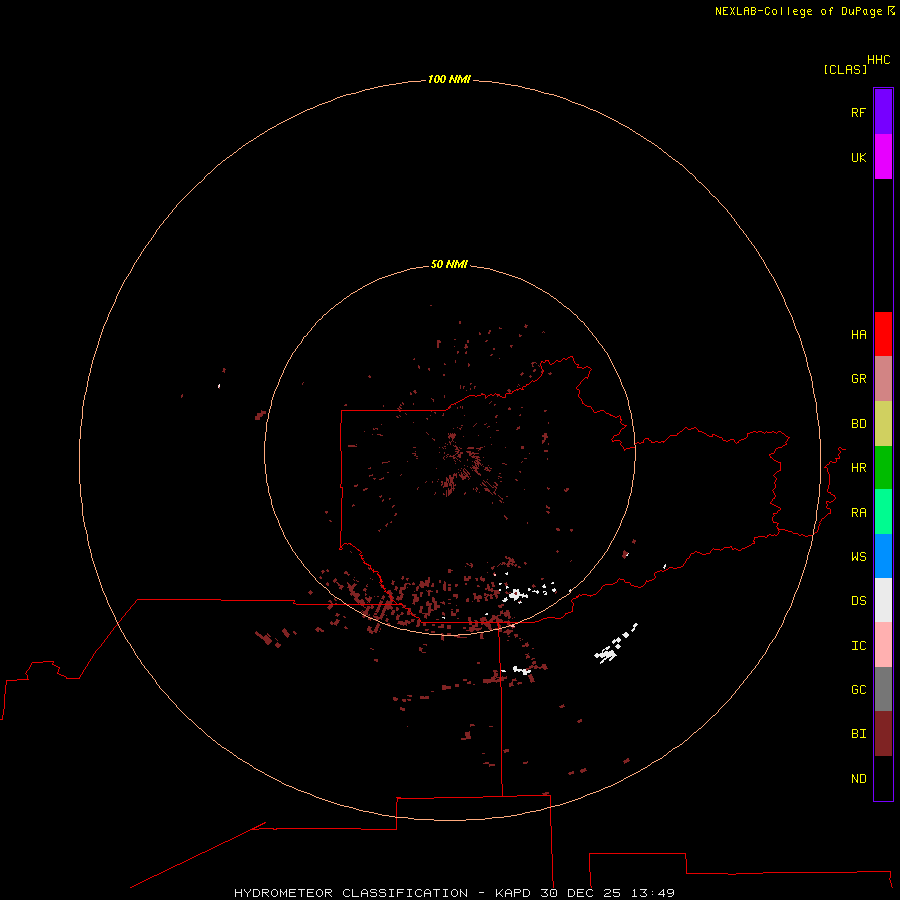Select the IC pink legend swatch
The image size is (900, 900).
[x=883, y=645]
